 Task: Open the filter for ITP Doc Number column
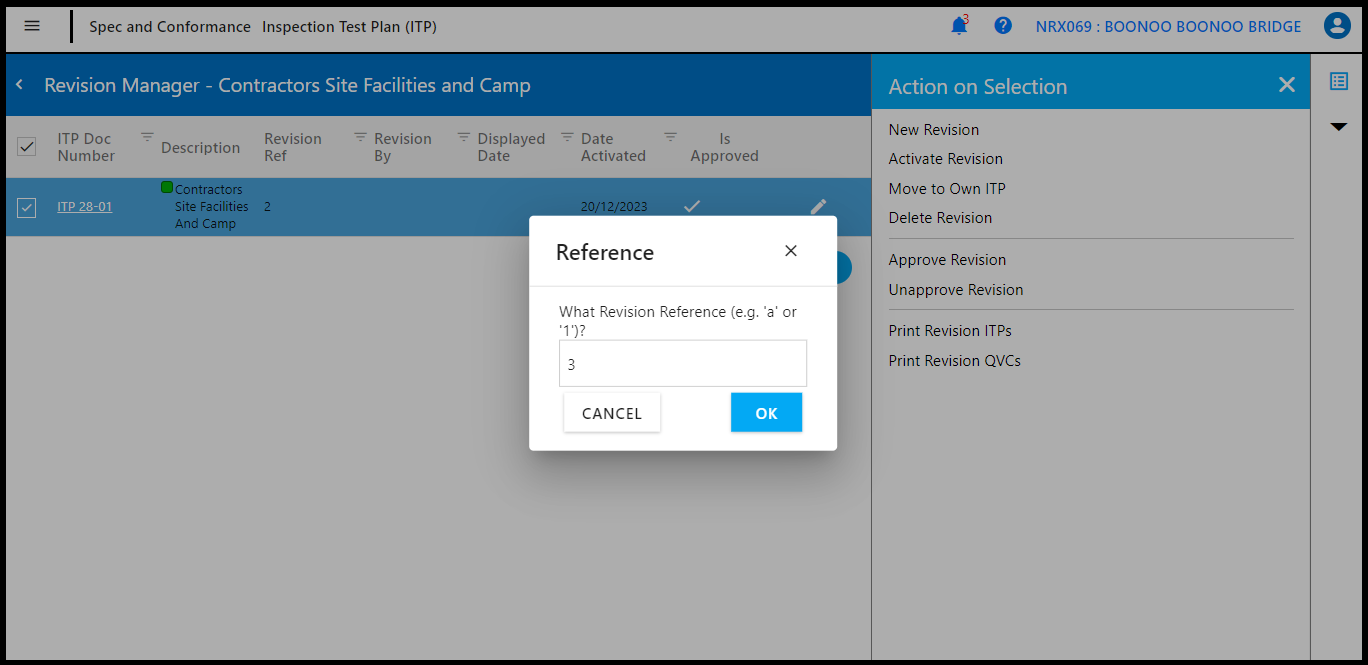click(x=147, y=136)
